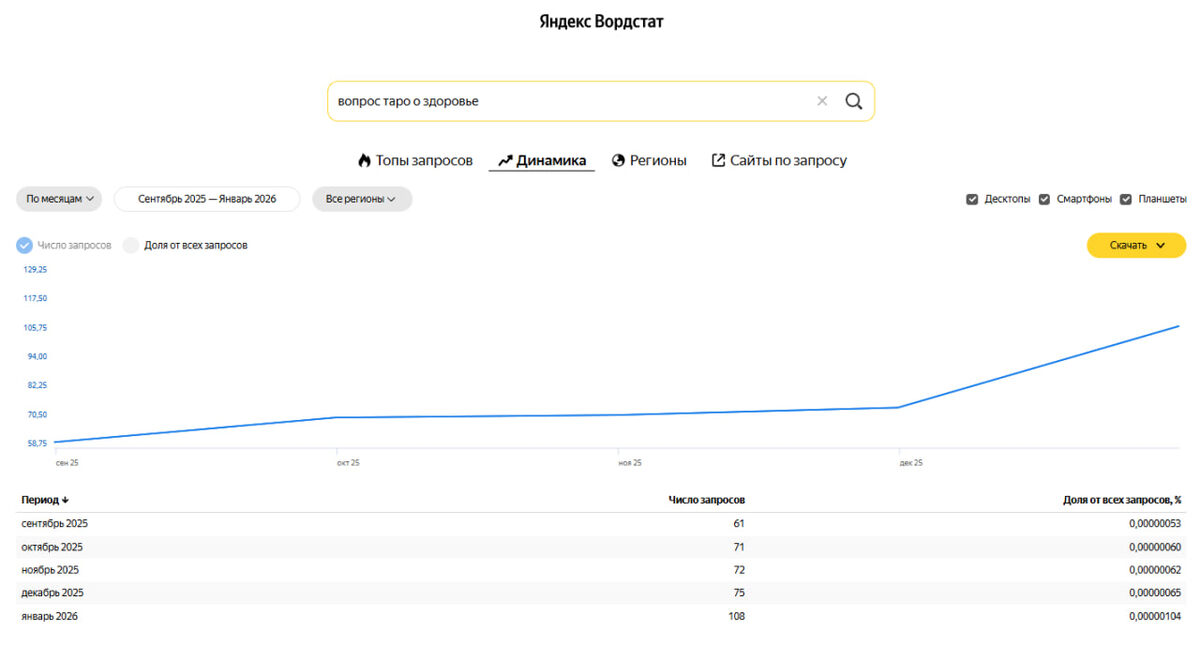Click the октябрь 2025 row label
1200x646 pixels.
(52, 547)
